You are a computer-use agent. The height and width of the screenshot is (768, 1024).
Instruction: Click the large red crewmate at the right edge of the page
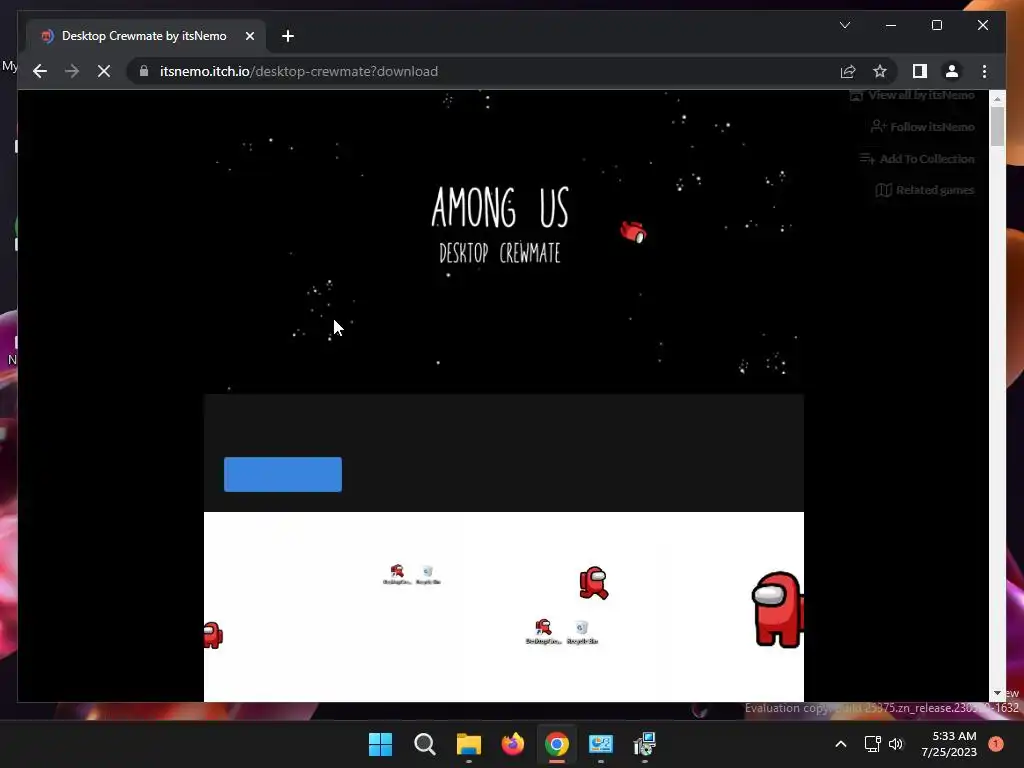point(778,609)
